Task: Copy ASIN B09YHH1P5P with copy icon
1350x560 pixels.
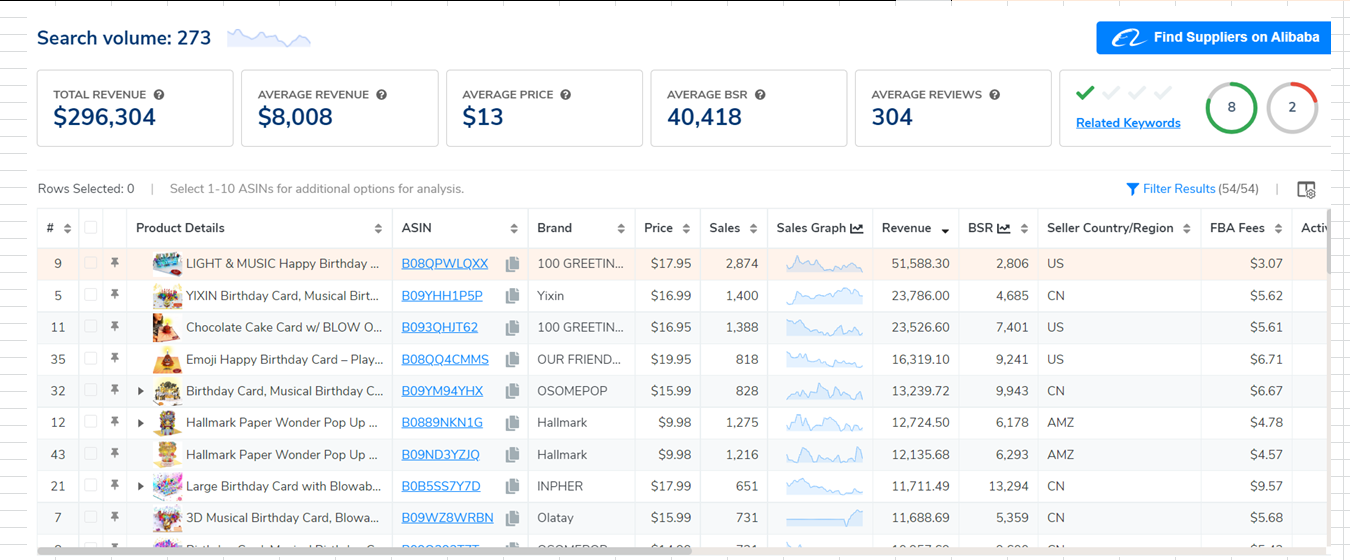Action: coord(512,296)
